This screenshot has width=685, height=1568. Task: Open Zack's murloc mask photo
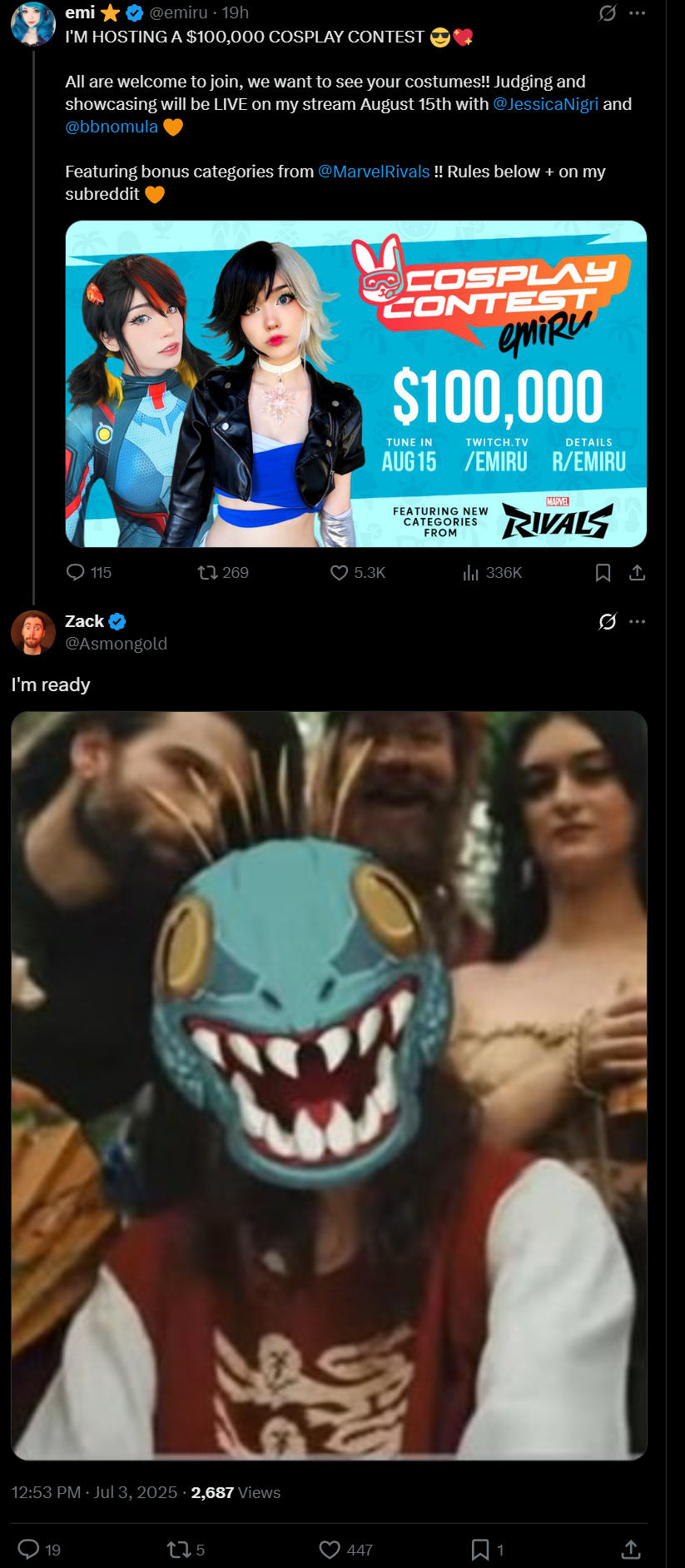click(x=329, y=1085)
